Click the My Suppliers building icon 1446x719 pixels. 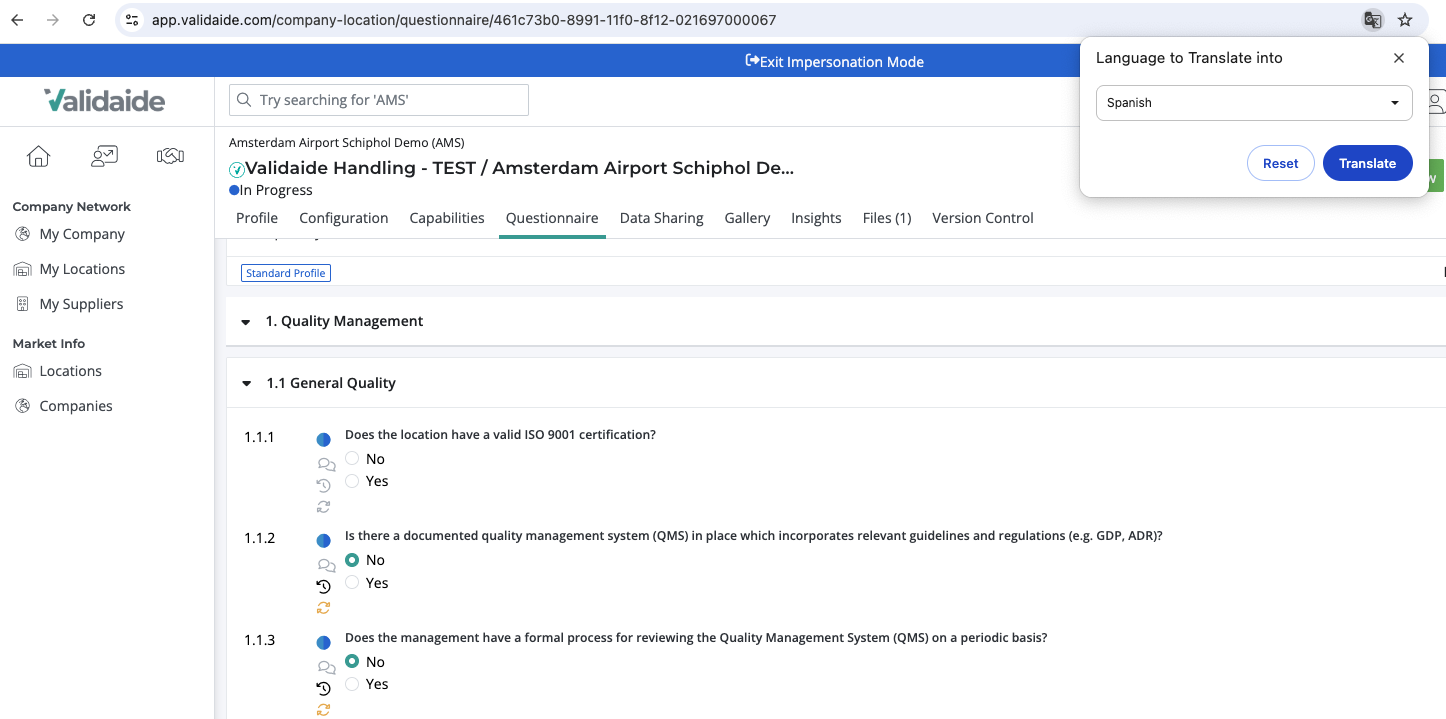(22, 304)
